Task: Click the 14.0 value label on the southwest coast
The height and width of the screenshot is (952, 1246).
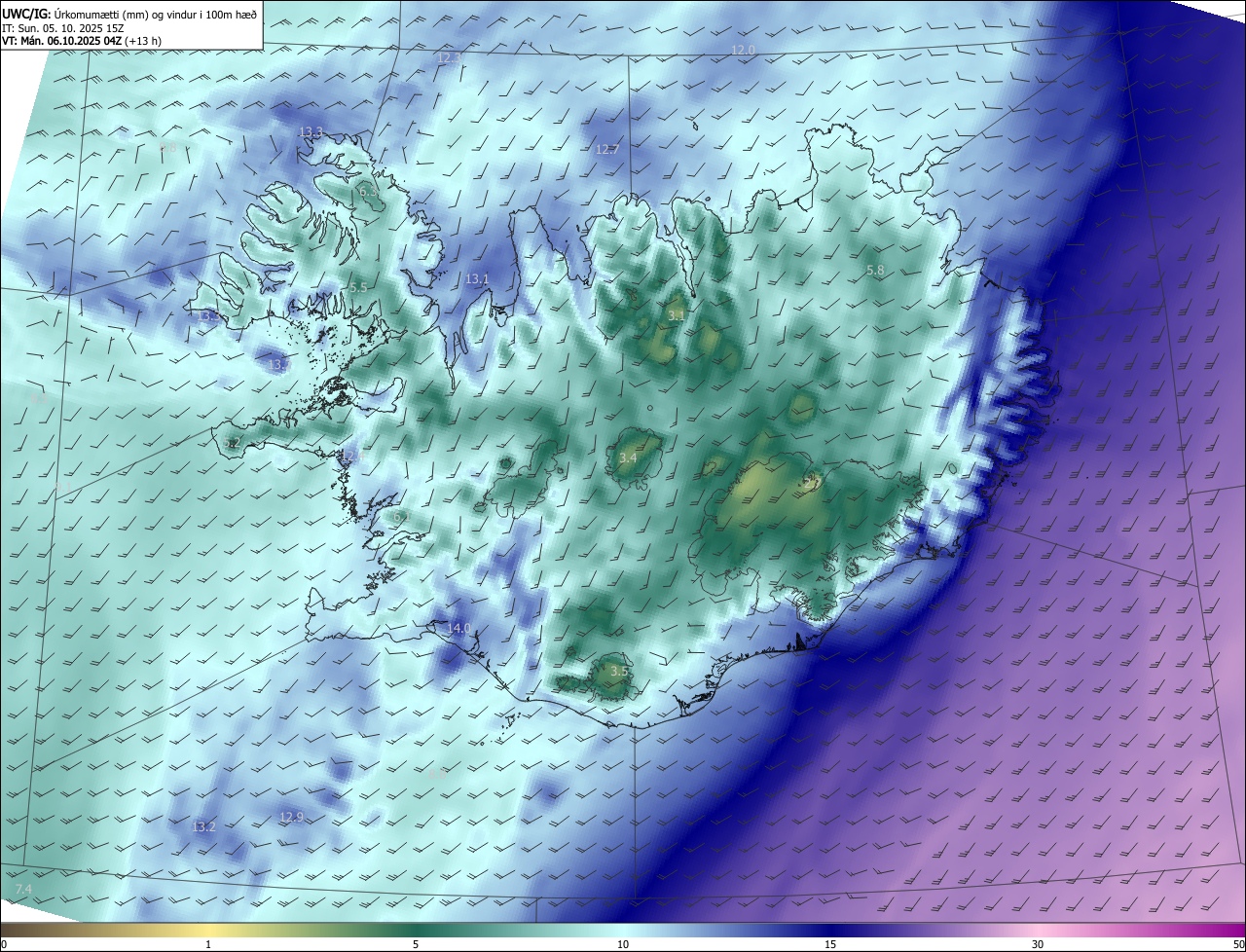Action: pos(458,628)
